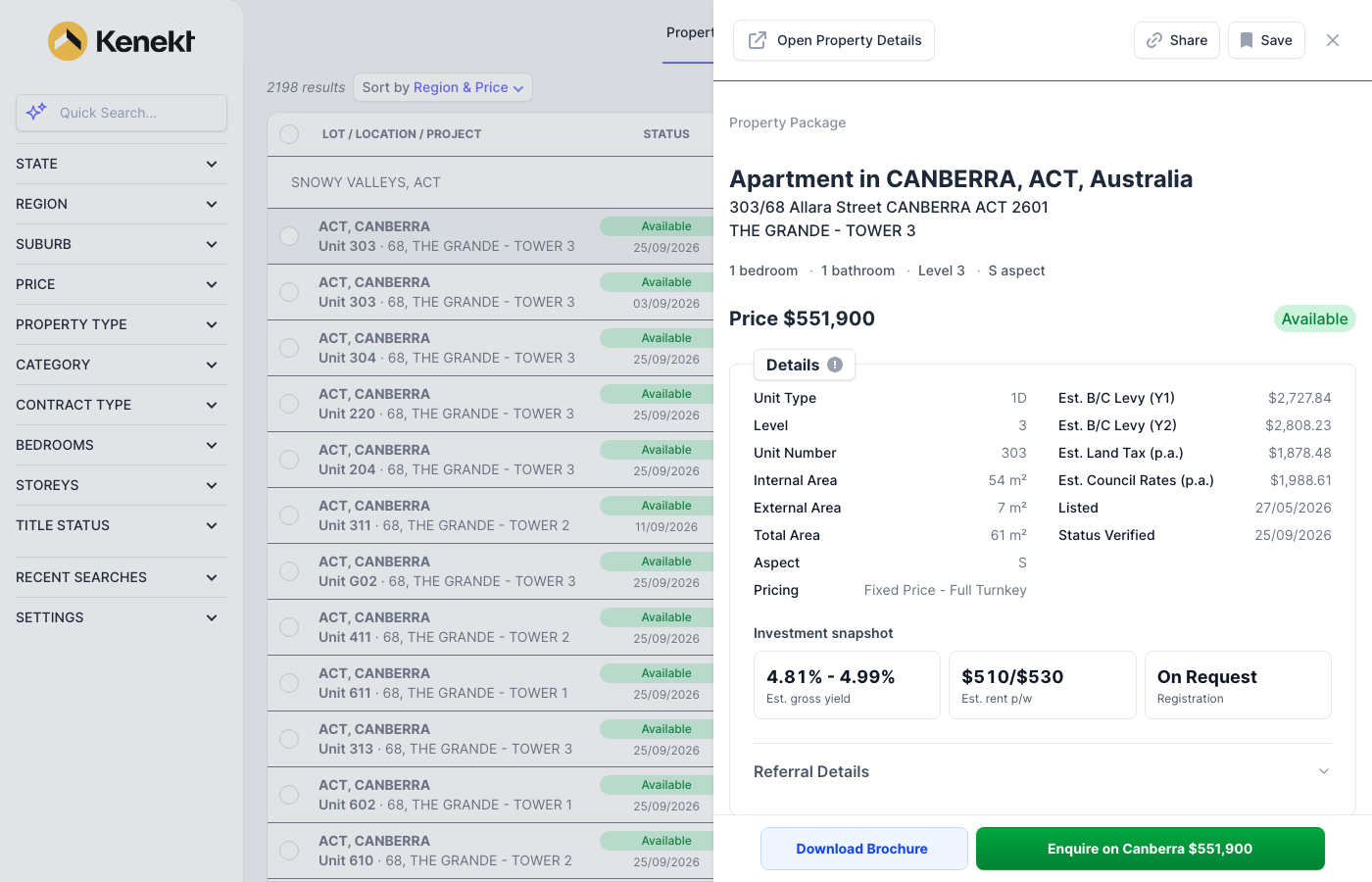Open the Unit 602 Tower 1 listing row
Viewport: 1372px width, 882px height.
click(x=490, y=795)
